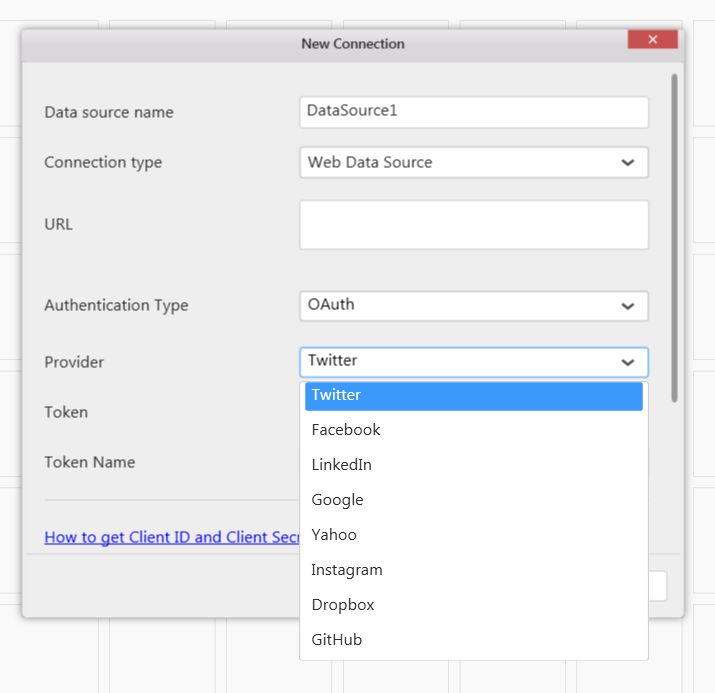The image size is (715, 693).
Task: Select Twitter from the provider list
Action: click(474, 396)
